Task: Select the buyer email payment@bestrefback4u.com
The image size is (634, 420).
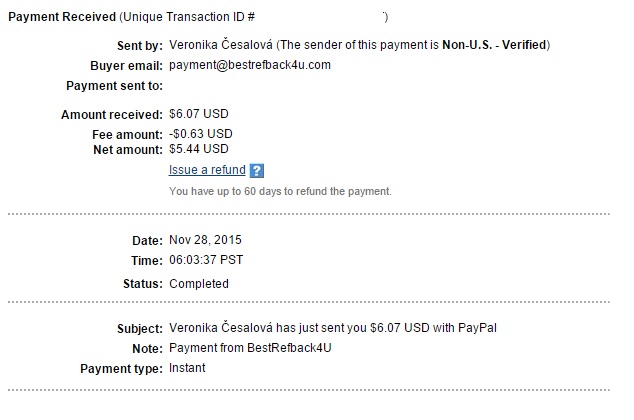Action: [x=250, y=65]
